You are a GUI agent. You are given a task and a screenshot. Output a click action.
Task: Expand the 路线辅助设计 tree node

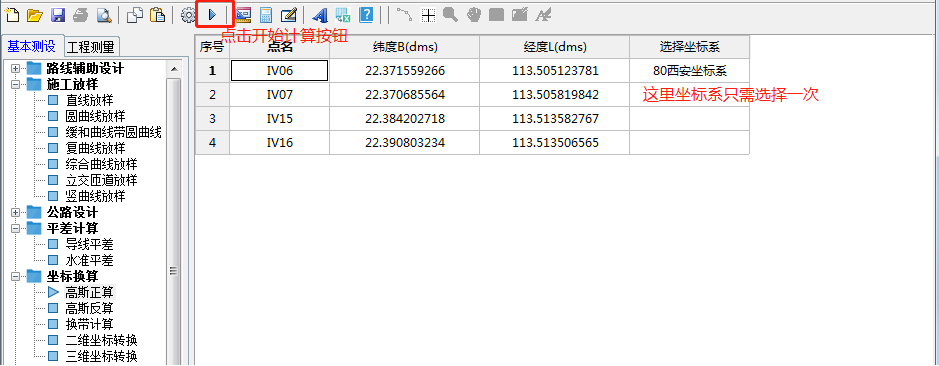(x=16, y=68)
